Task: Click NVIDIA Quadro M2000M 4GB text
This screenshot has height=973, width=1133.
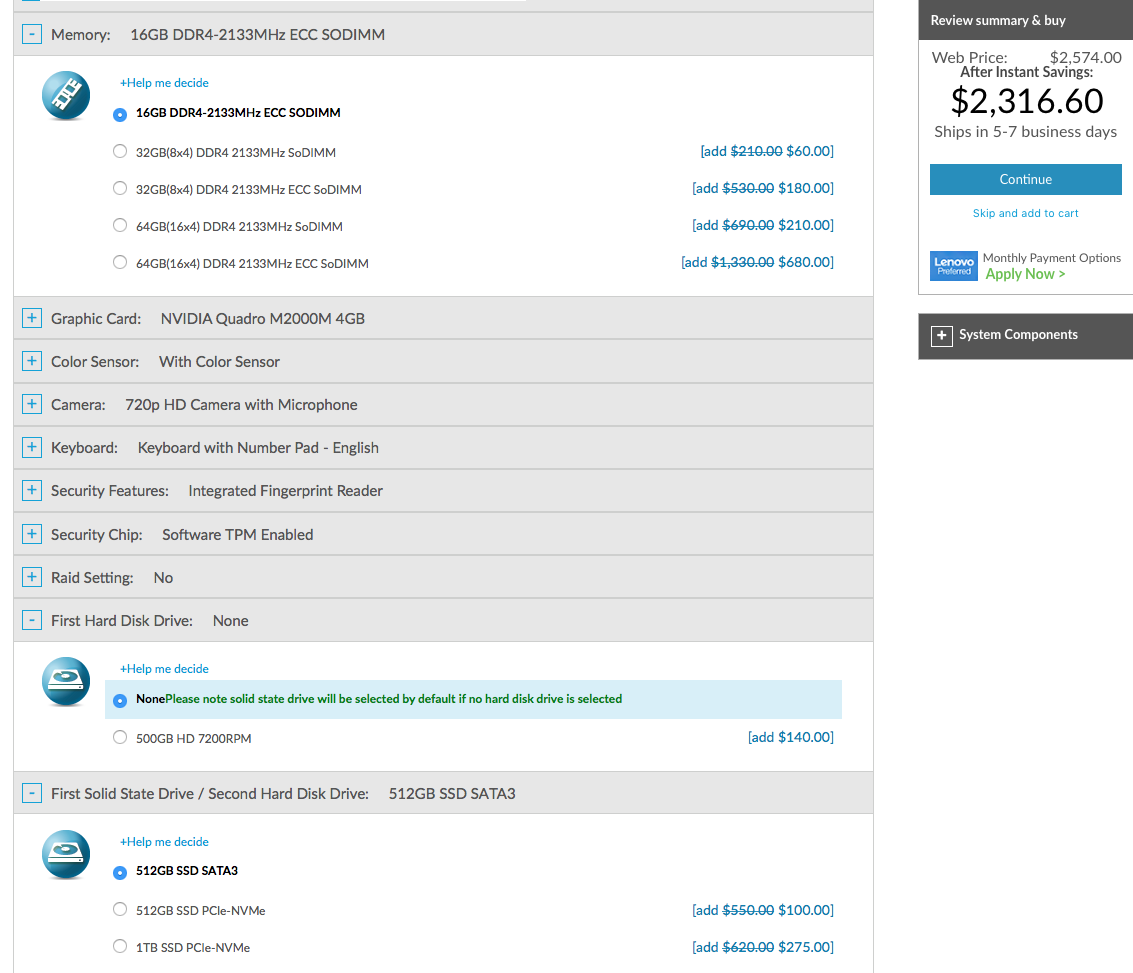Action: [x=262, y=319]
